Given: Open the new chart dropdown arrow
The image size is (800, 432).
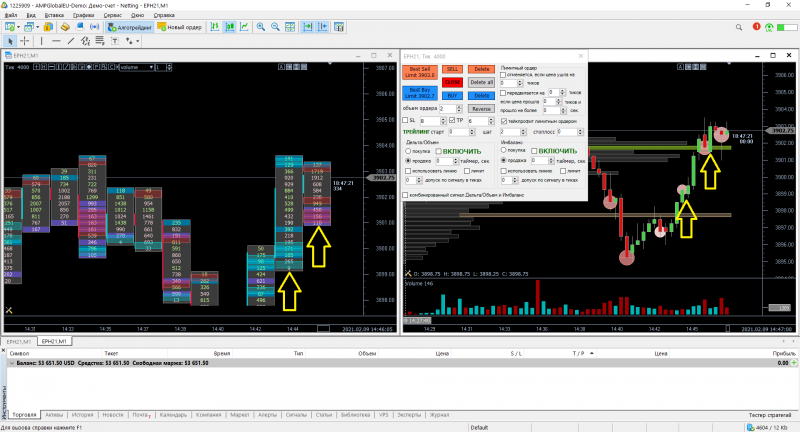Looking at the screenshot, I should 18,27.
